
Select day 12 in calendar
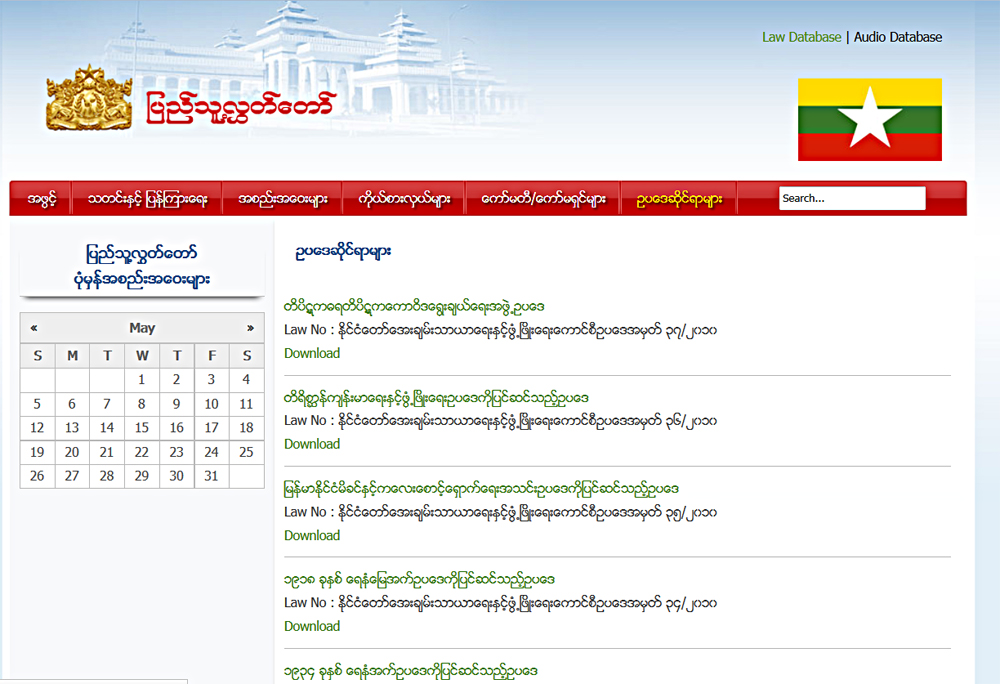pyautogui.click(x=37, y=428)
